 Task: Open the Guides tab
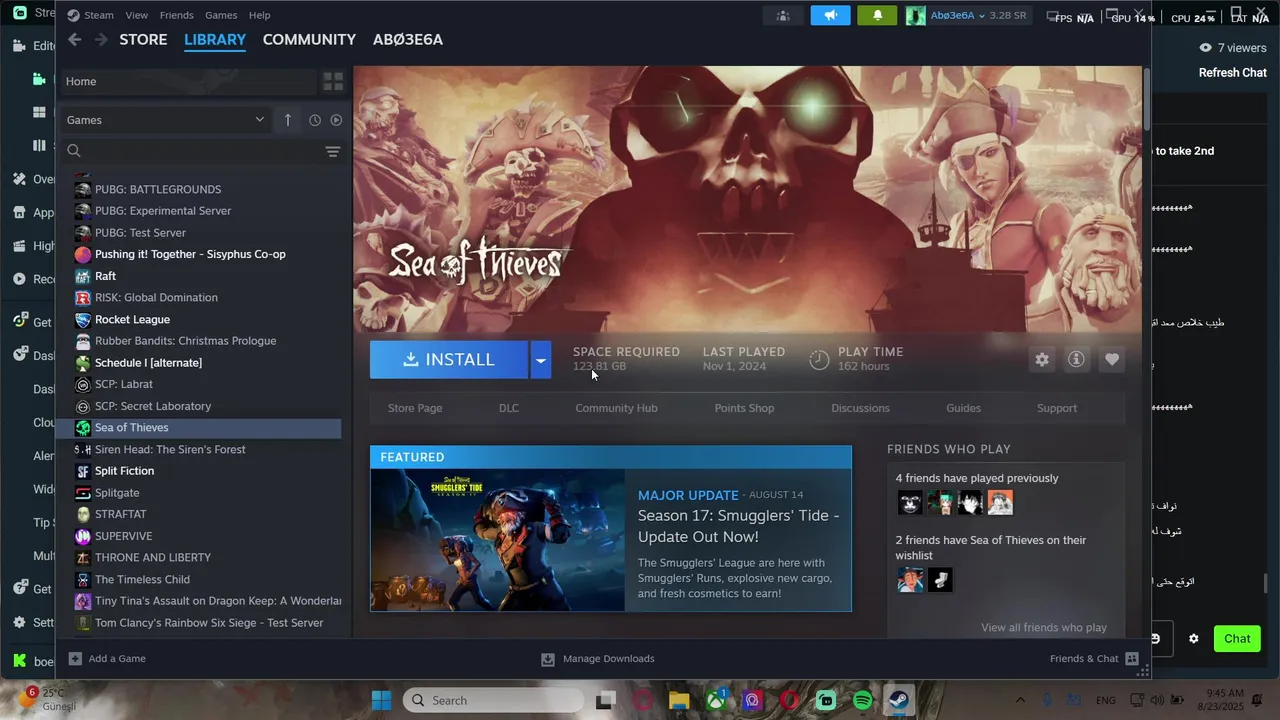[963, 408]
